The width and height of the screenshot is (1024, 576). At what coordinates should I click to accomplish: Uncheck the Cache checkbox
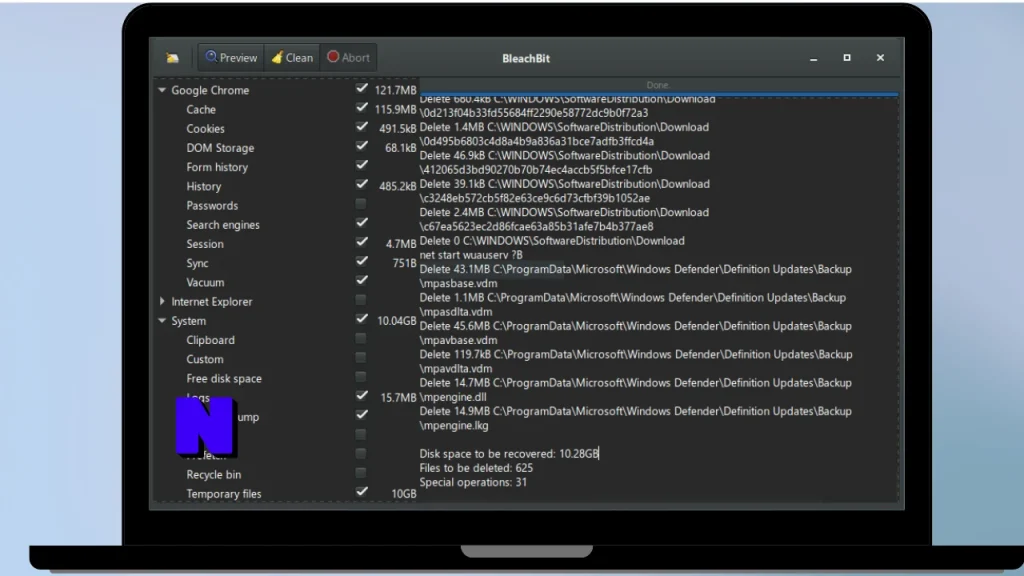(361, 107)
